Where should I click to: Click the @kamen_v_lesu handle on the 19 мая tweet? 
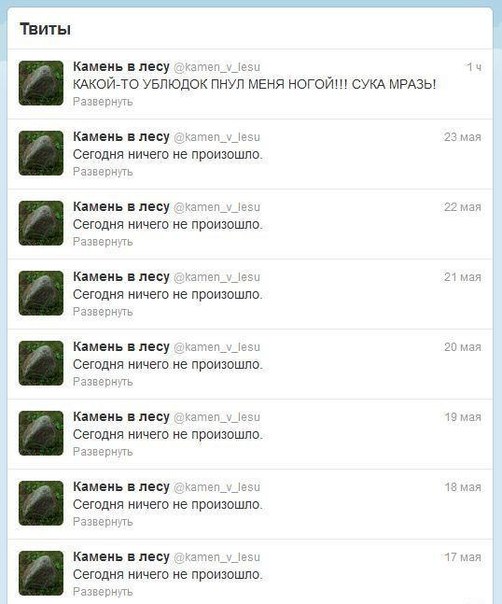[x=217, y=417]
